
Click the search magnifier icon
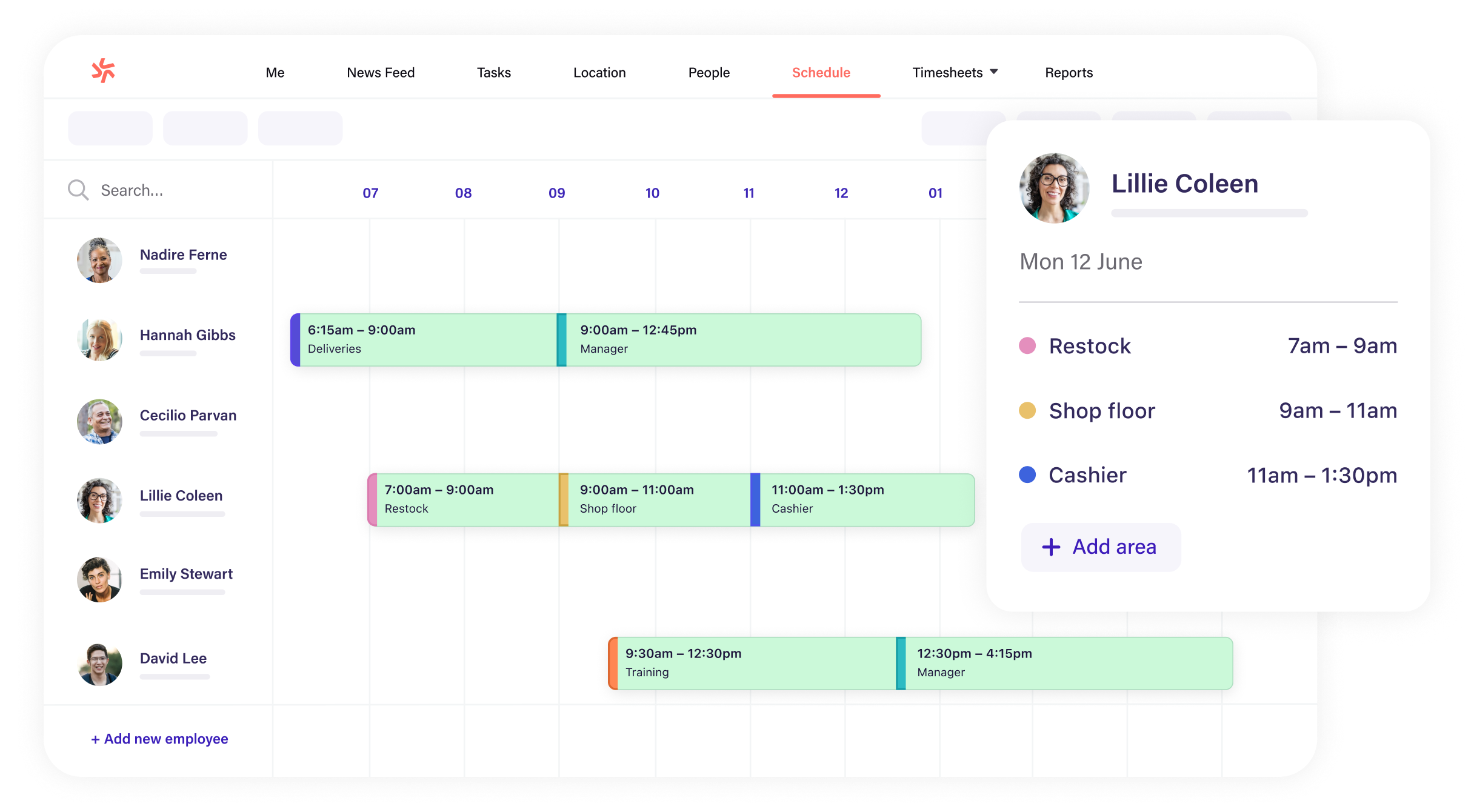click(x=78, y=190)
